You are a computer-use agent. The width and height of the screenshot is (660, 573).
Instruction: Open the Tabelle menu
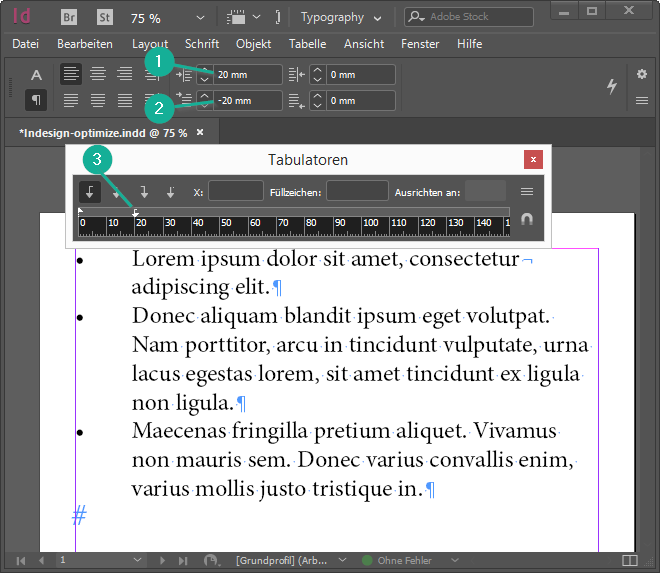tap(307, 44)
